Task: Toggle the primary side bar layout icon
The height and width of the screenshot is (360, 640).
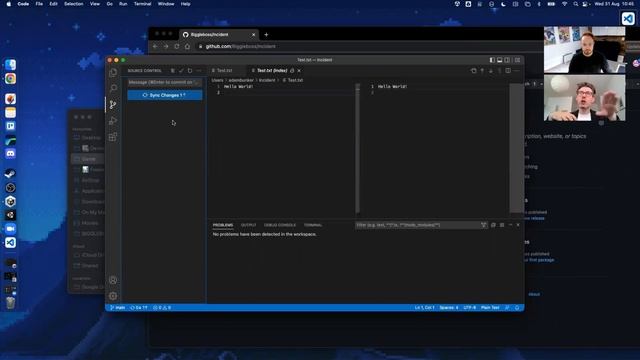Action: point(492,60)
